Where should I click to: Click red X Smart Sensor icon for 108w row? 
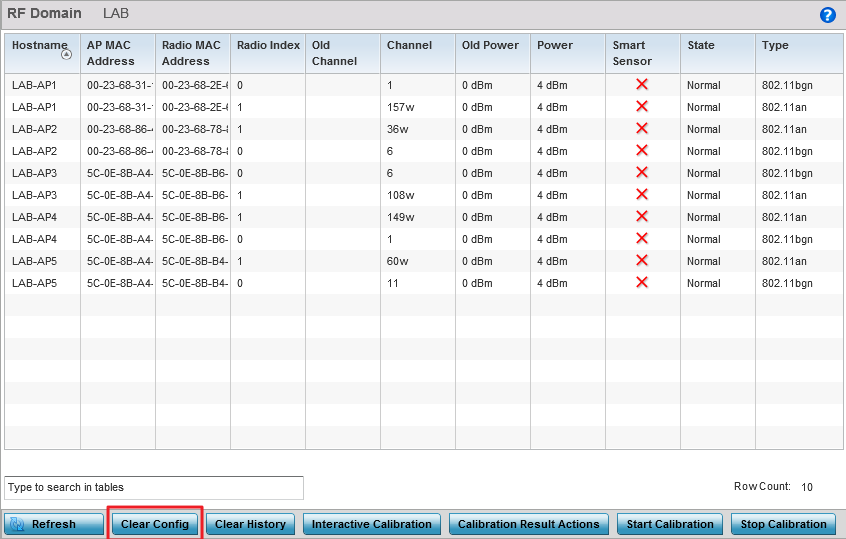642,194
